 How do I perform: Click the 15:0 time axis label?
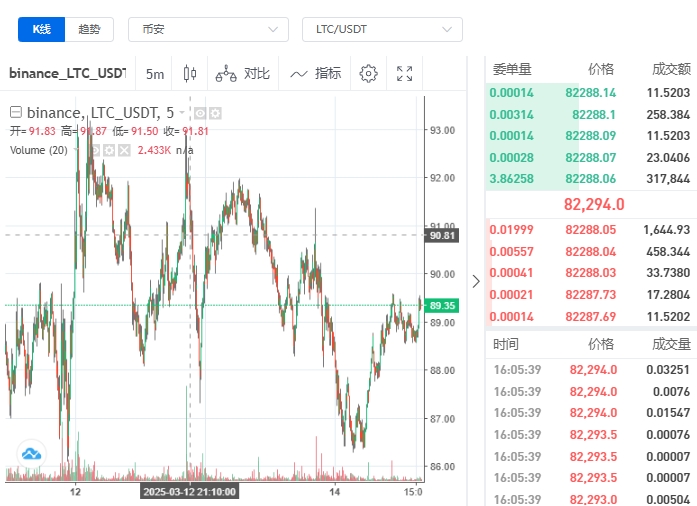coord(413,492)
